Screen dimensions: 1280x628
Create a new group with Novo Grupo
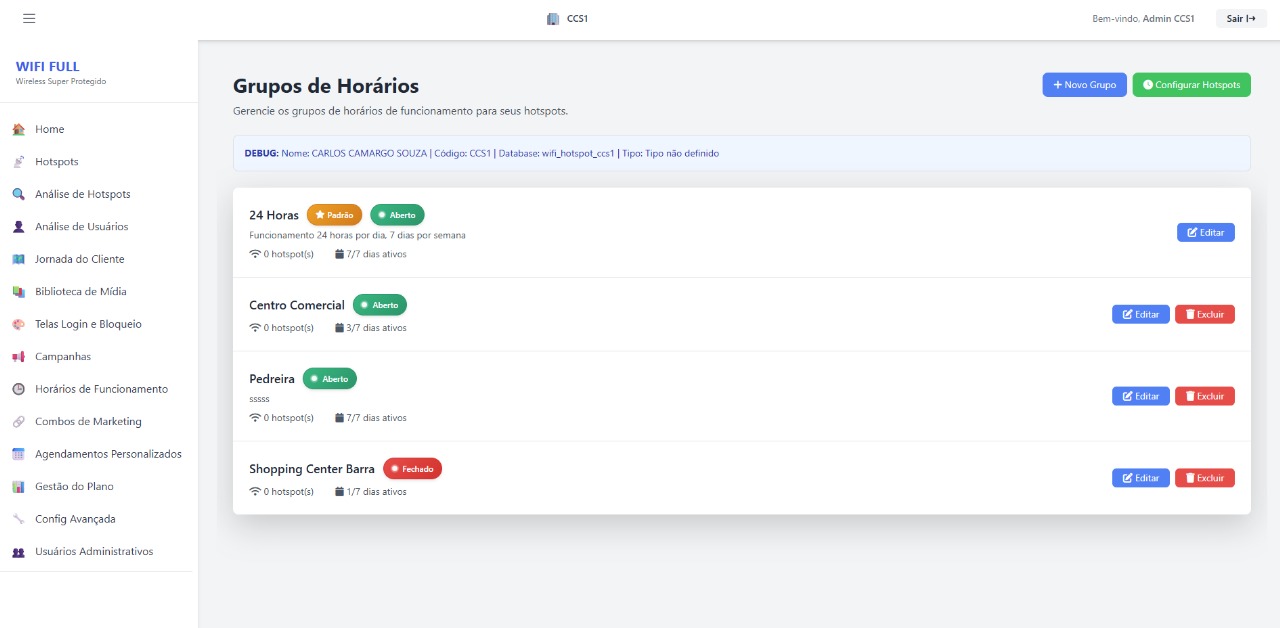pyautogui.click(x=1084, y=85)
